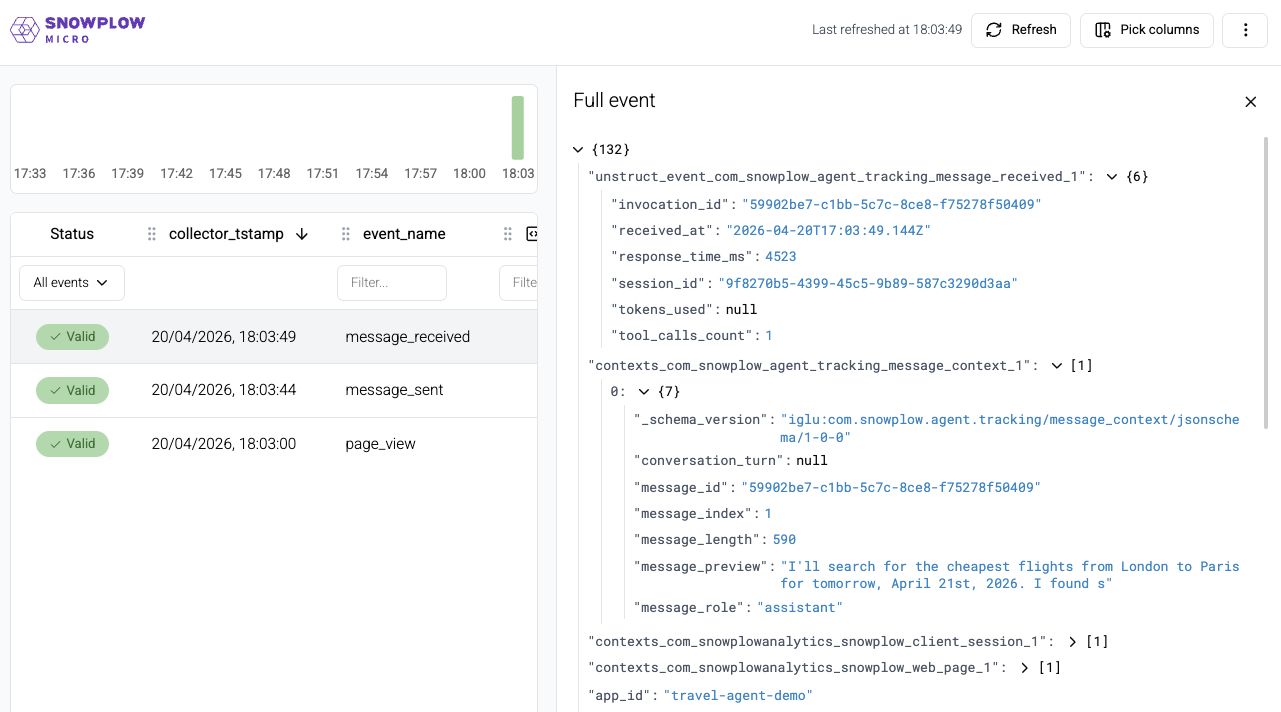1281x712 pixels.
Task: Collapse the root {132} JSON node
Action: (578, 150)
